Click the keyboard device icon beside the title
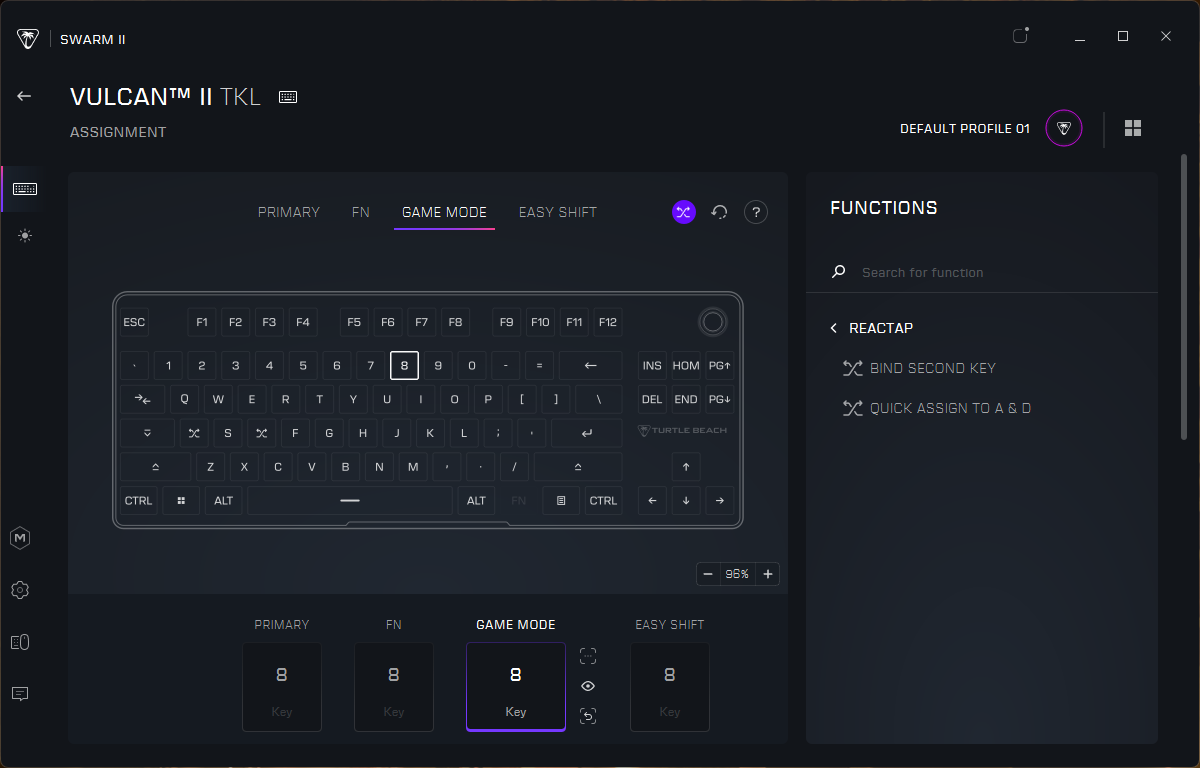The height and width of the screenshot is (768, 1200). coord(288,97)
